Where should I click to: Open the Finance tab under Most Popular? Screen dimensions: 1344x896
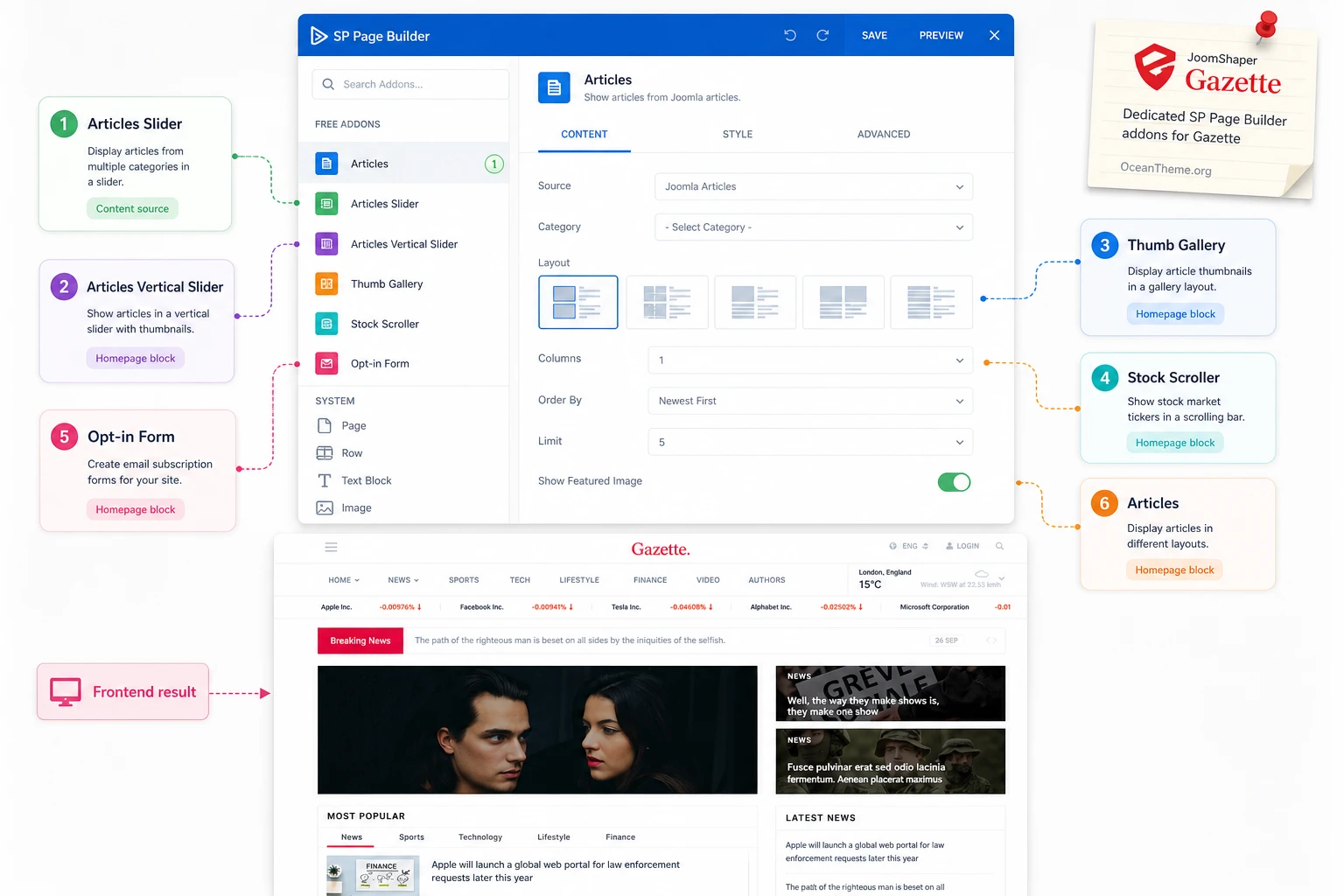tap(620, 837)
